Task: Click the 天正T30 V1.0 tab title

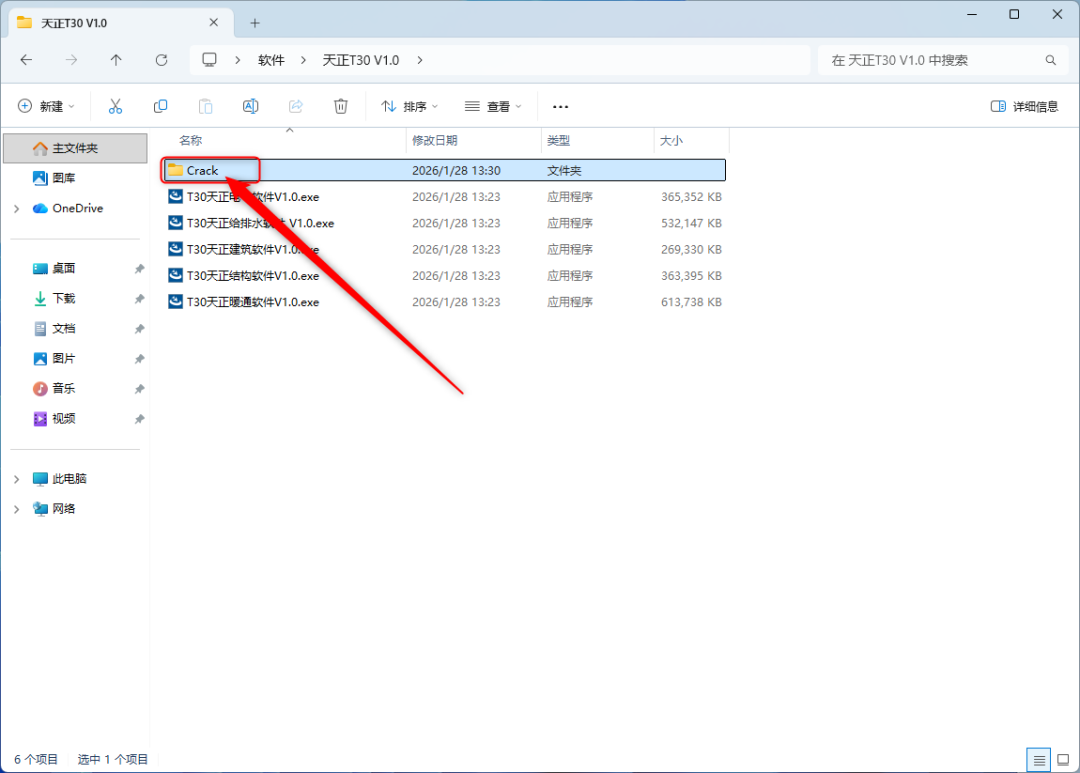Action: point(74,23)
